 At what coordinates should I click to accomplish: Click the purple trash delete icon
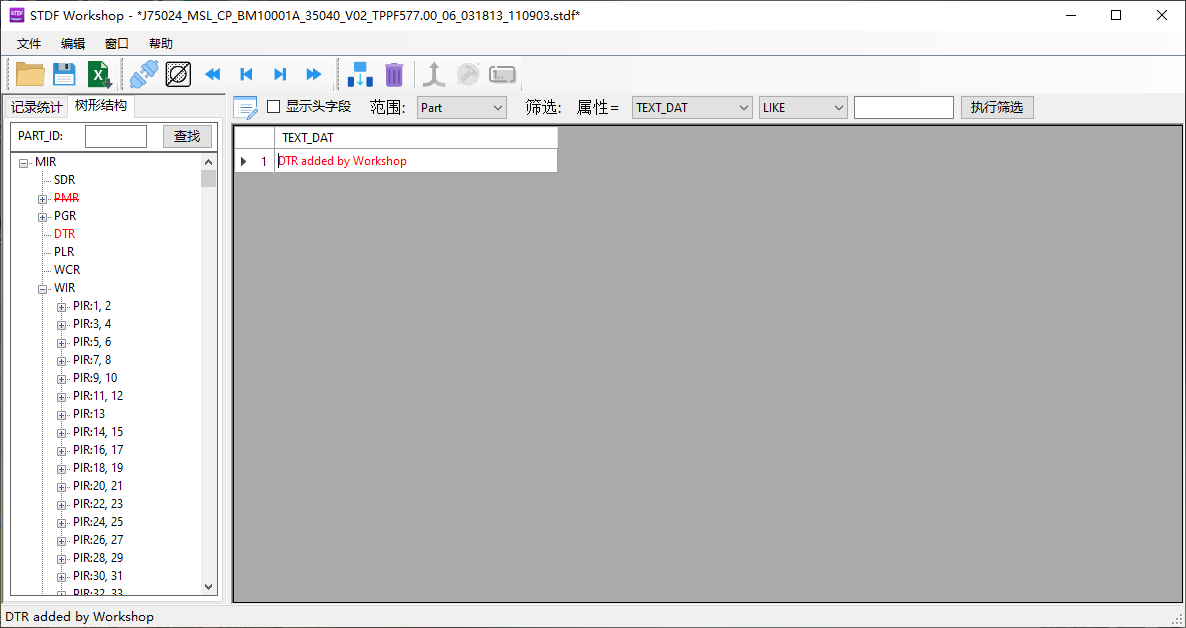tap(394, 74)
